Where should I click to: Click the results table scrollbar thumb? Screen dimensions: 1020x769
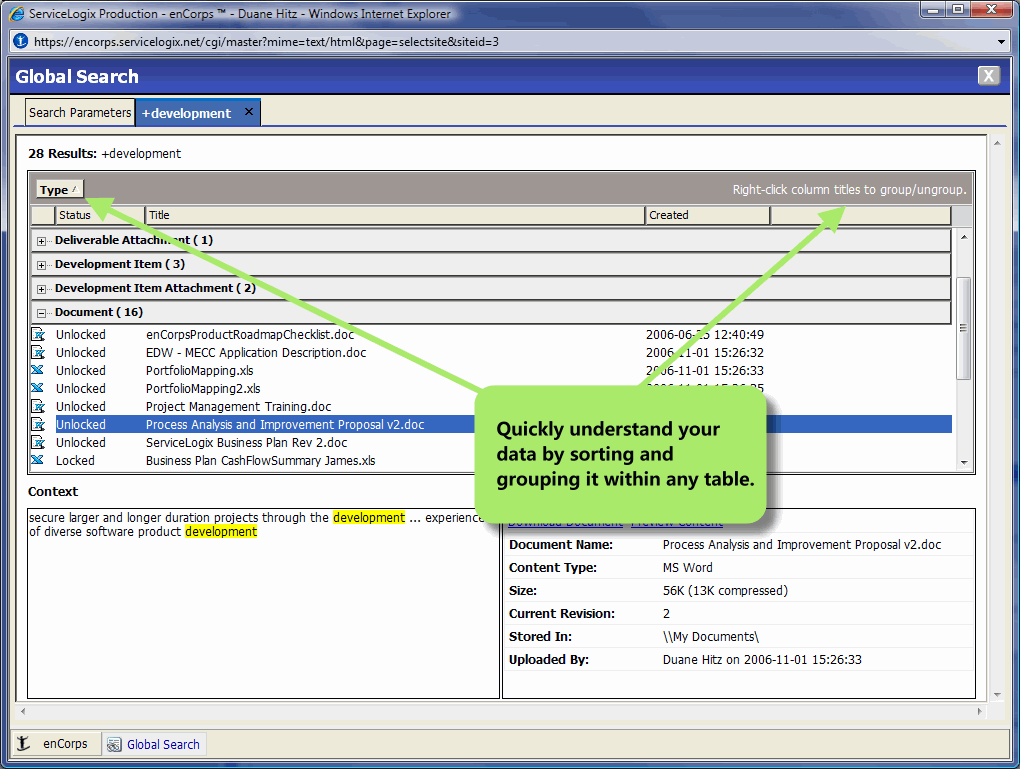964,328
